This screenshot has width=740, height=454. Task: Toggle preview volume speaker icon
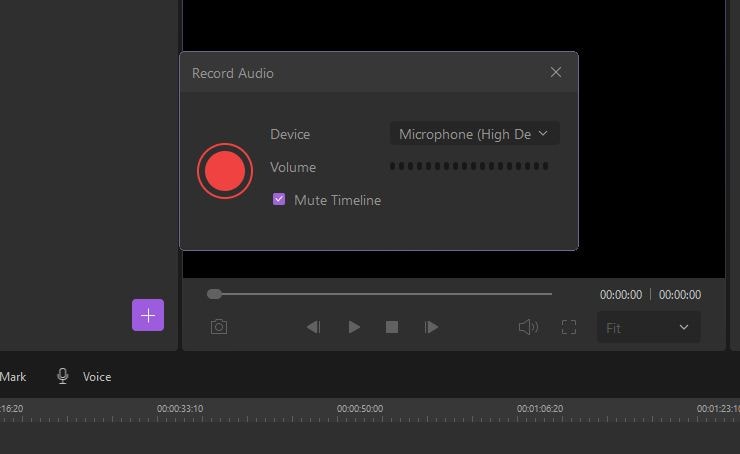pyautogui.click(x=528, y=327)
